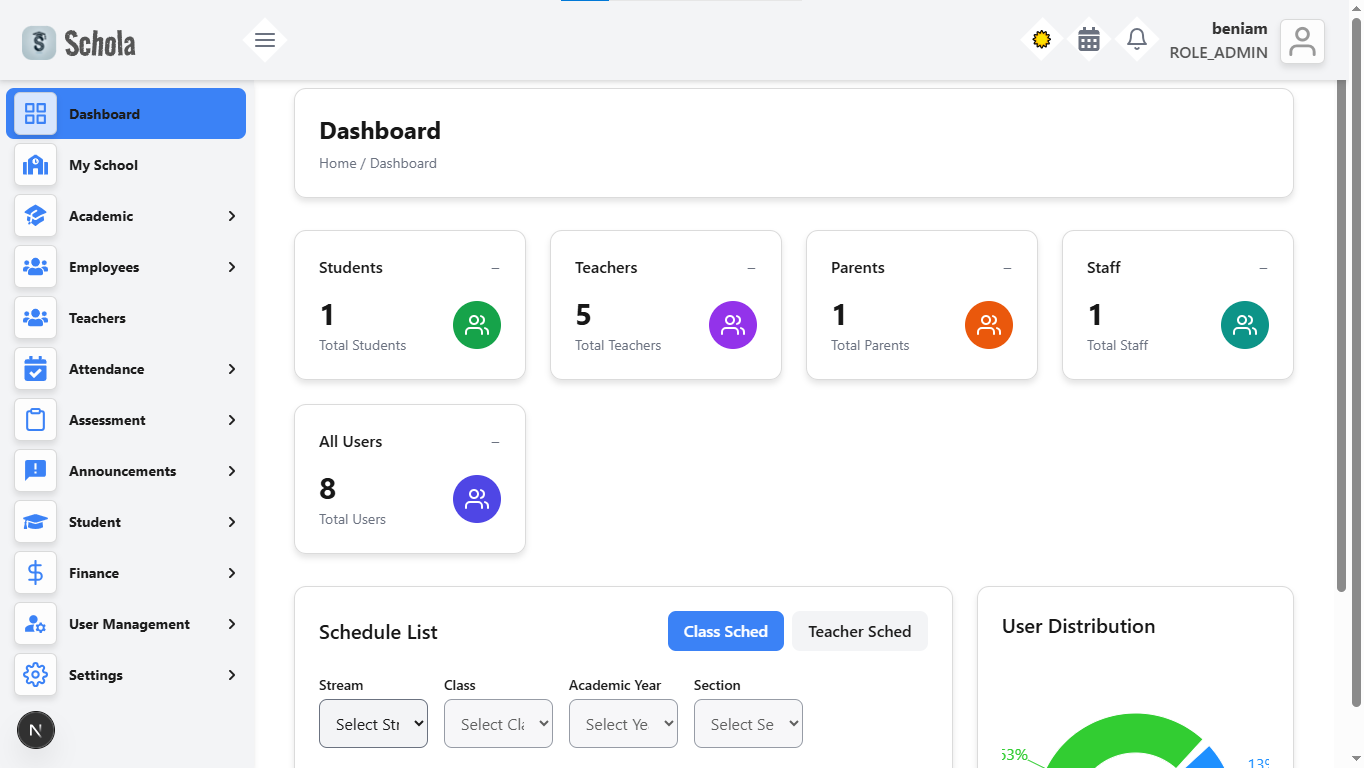Click the page vertical scrollbar
Viewport: 1364px width, 768px height.
tap(1342, 330)
